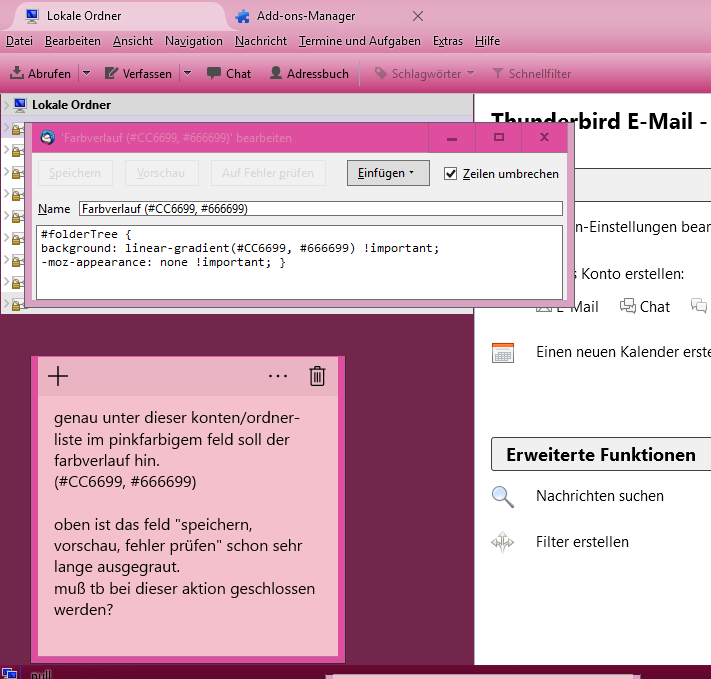The width and height of the screenshot is (711, 679).
Task: Open the Nachricht menu
Action: point(261,41)
